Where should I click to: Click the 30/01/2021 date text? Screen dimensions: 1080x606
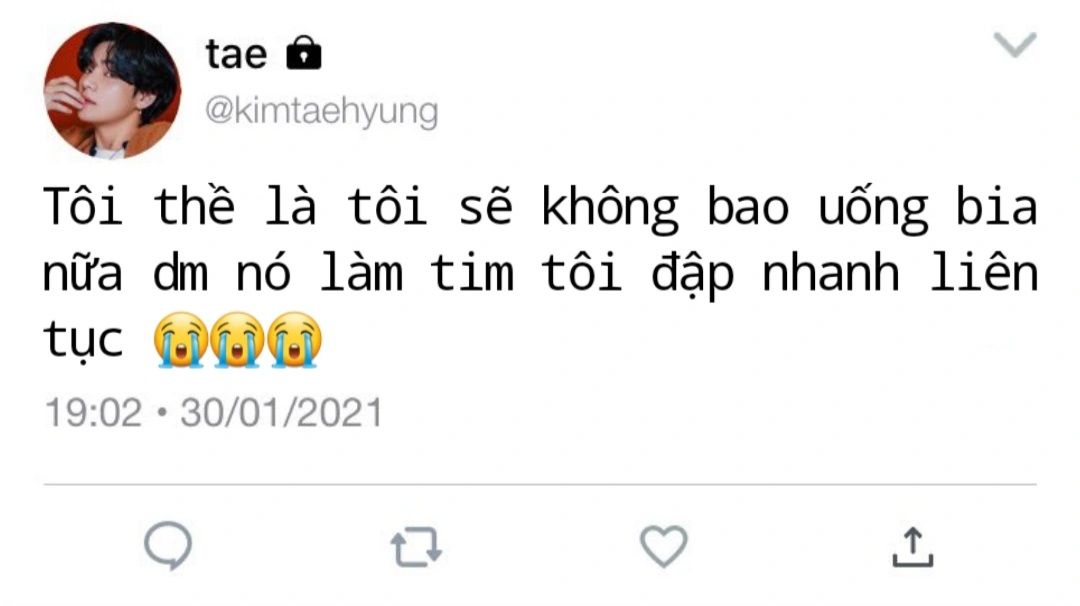tap(281, 412)
